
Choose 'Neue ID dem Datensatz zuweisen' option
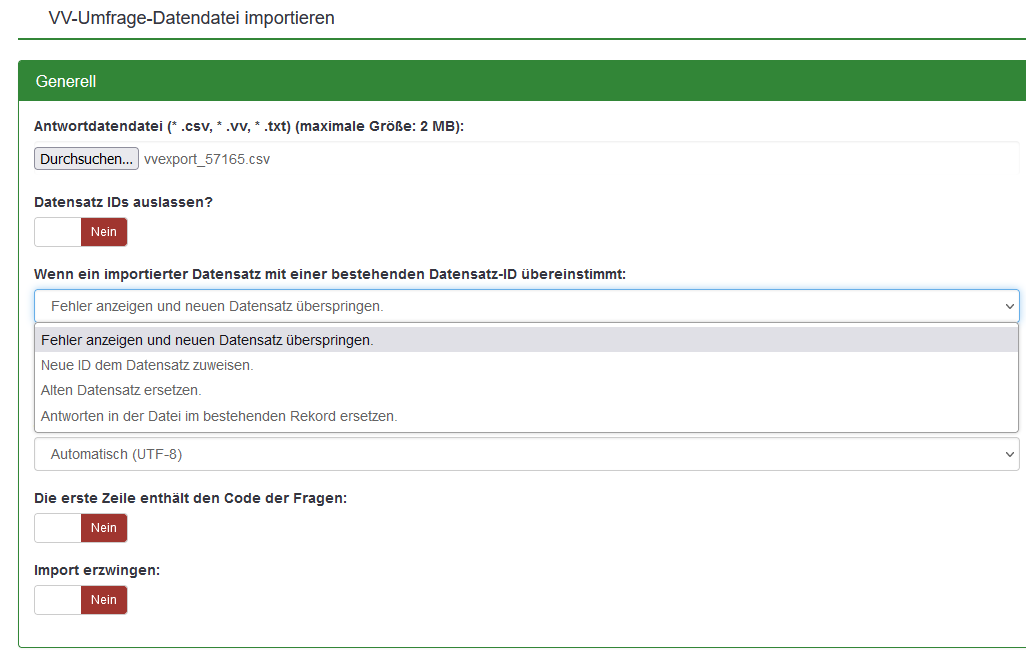coord(147,365)
